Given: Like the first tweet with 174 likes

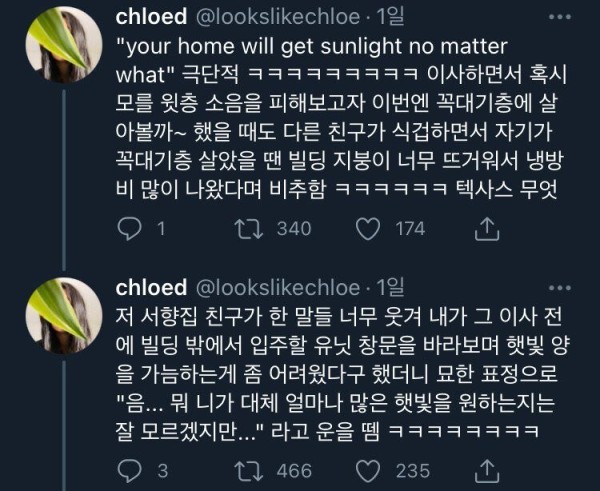Looking at the screenshot, I should pyautogui.click(x=368, y=229).
